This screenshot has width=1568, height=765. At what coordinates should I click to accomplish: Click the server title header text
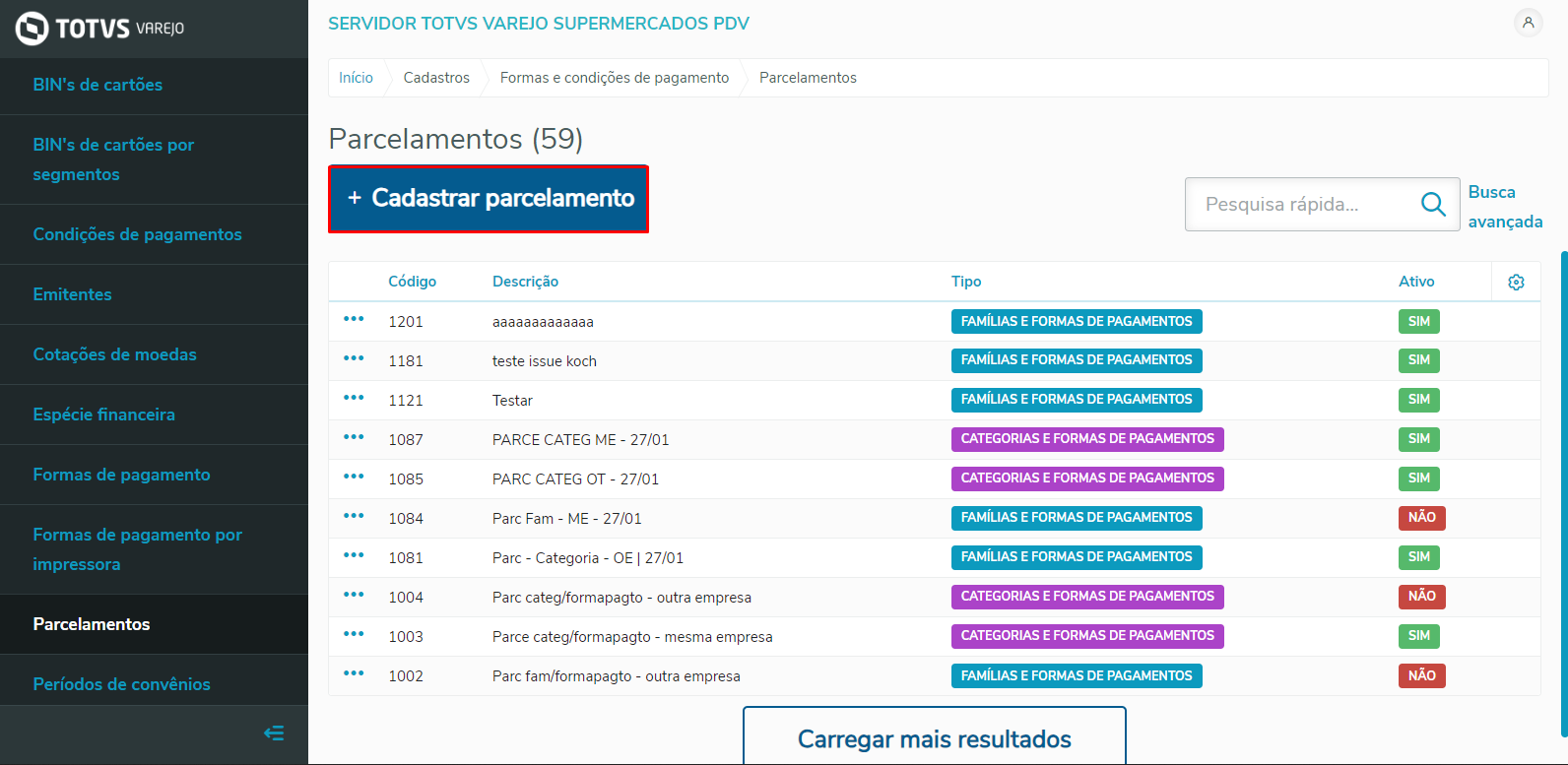point(539,24)
